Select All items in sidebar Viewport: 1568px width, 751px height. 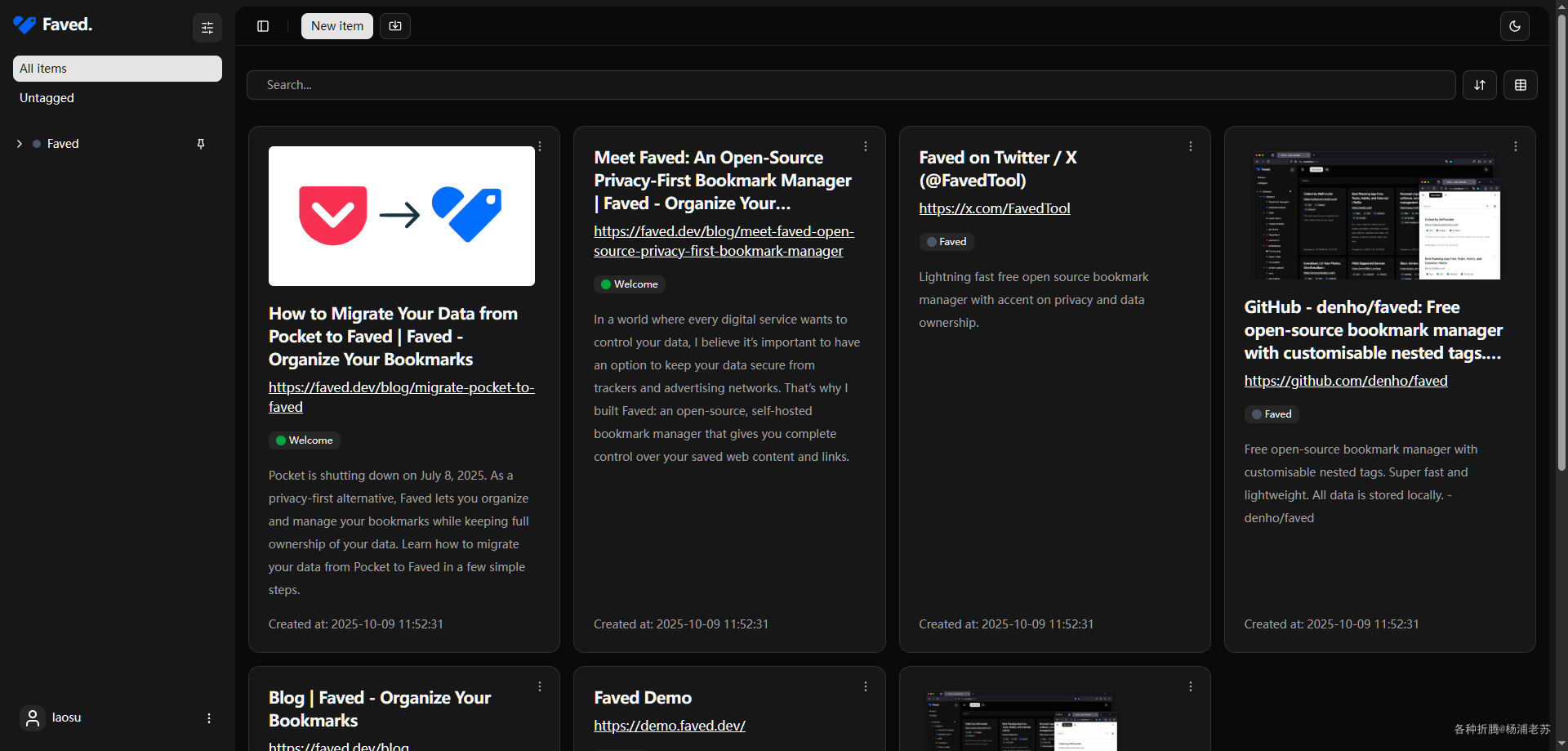tap(118, 69)
